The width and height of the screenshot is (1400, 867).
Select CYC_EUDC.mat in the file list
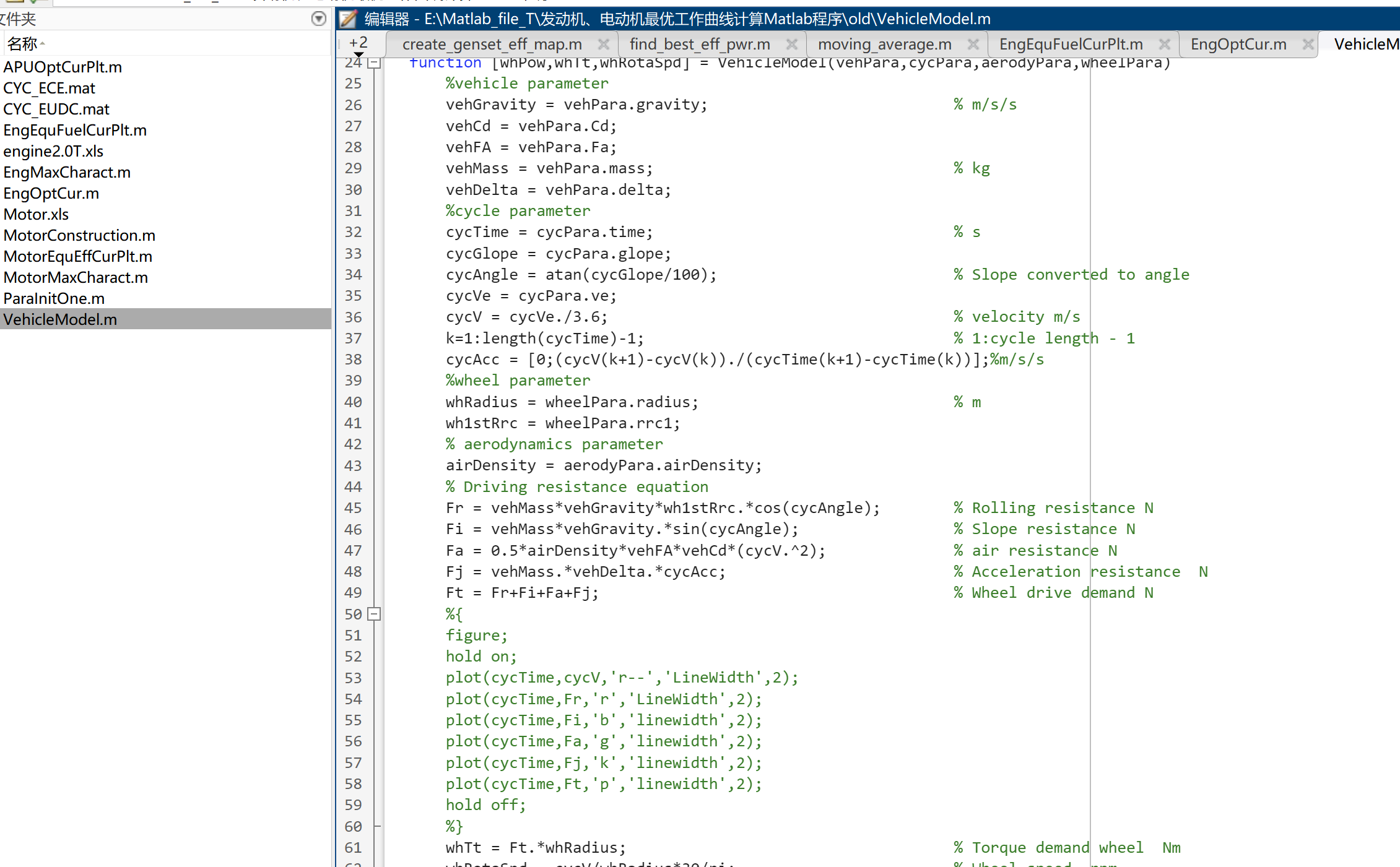point(56,109)
